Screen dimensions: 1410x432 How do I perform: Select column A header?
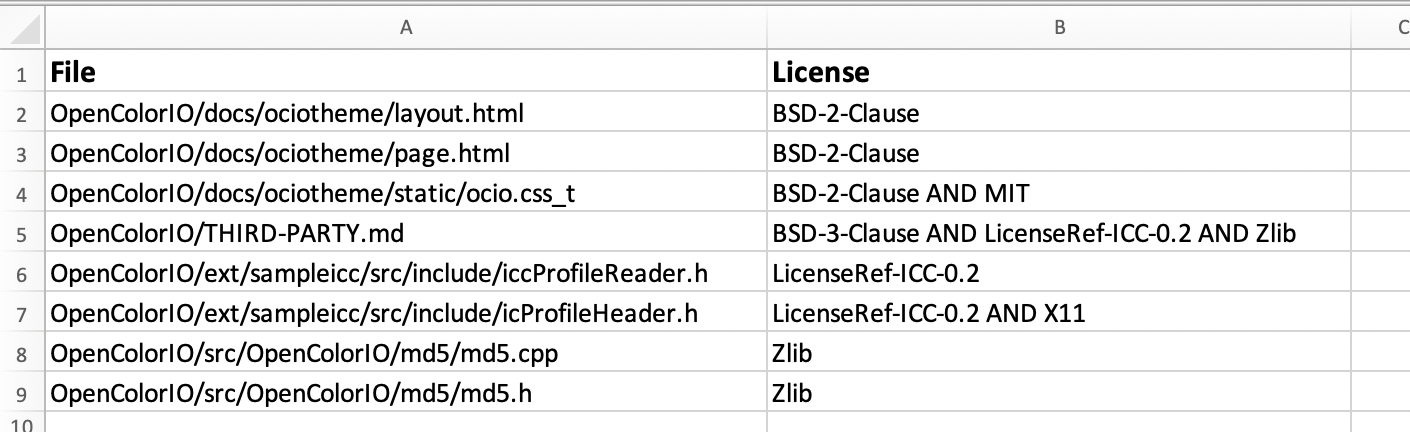click(406, 29)
